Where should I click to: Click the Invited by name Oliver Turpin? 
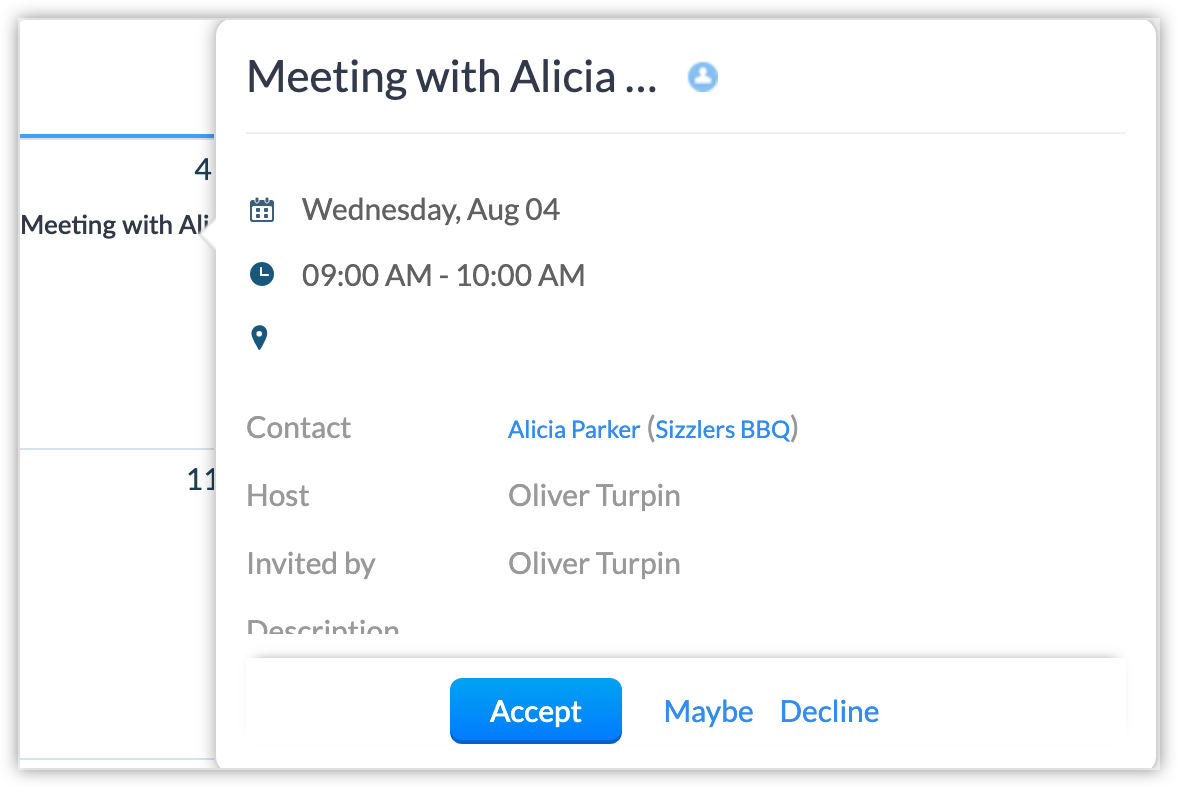(594, 564)
